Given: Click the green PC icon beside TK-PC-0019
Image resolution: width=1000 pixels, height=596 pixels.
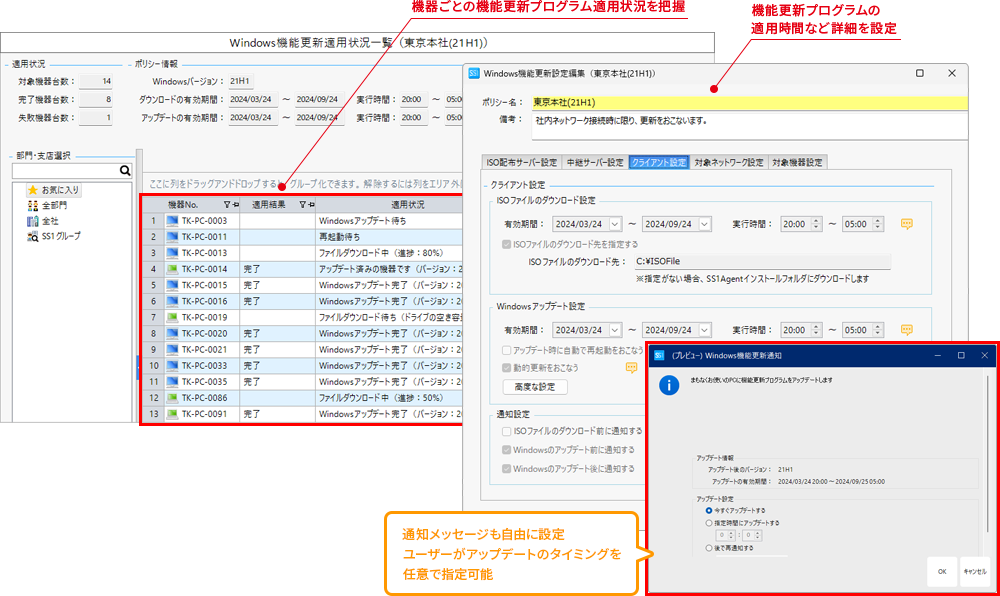Looking at the screenshot, I should click(x=172, y=317).
